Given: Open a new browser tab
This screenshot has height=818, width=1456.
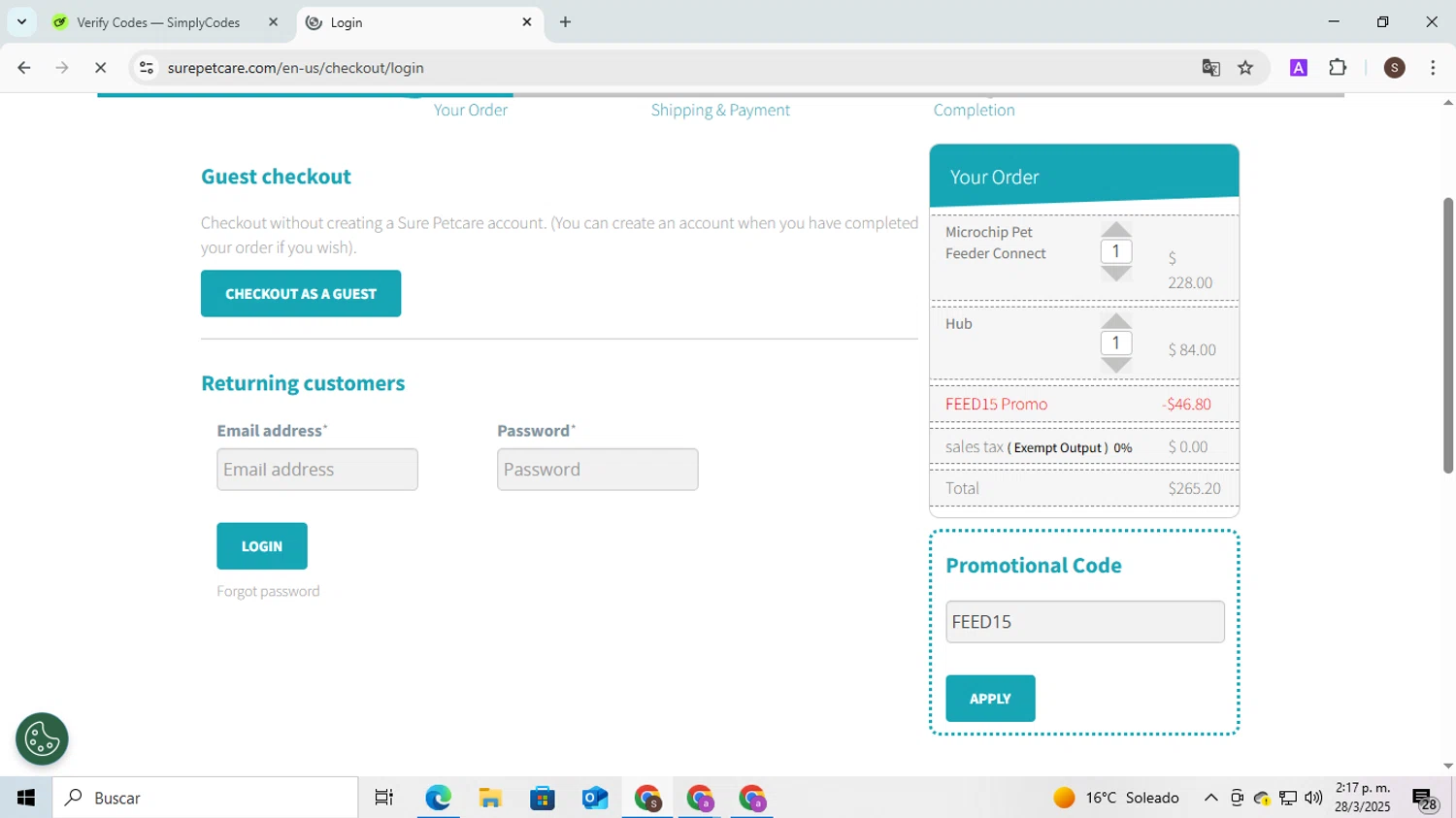Looking at the screenshot, I should click(x=565, y=22).
